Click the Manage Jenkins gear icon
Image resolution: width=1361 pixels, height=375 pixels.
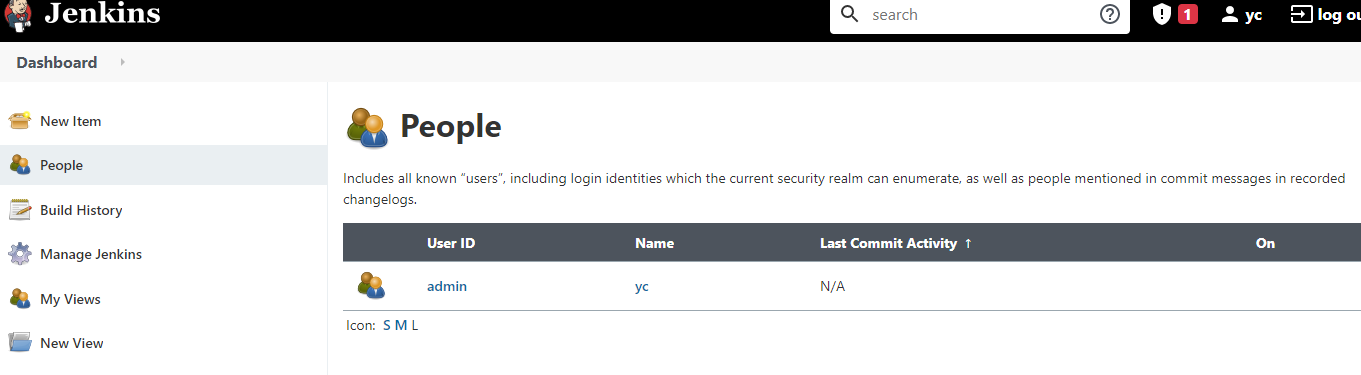click(x=20, y=254)
